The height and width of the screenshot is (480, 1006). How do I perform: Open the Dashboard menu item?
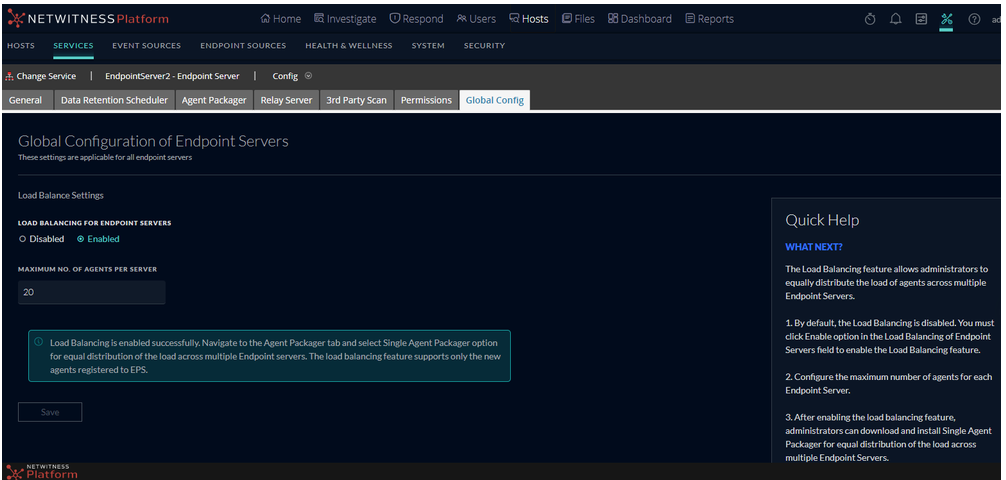coord(642,19)
